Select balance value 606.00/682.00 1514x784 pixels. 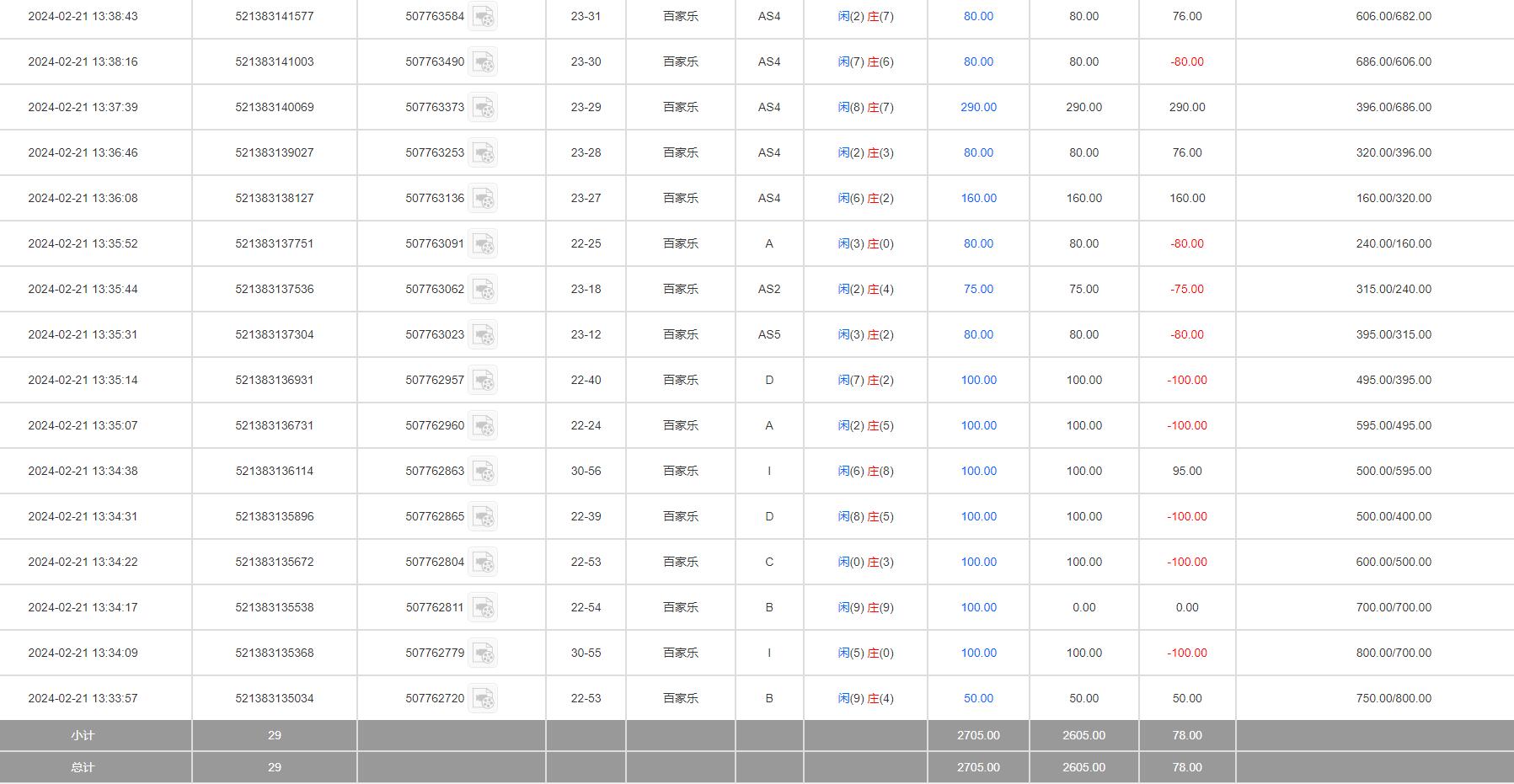click(x=1394, y=16)
